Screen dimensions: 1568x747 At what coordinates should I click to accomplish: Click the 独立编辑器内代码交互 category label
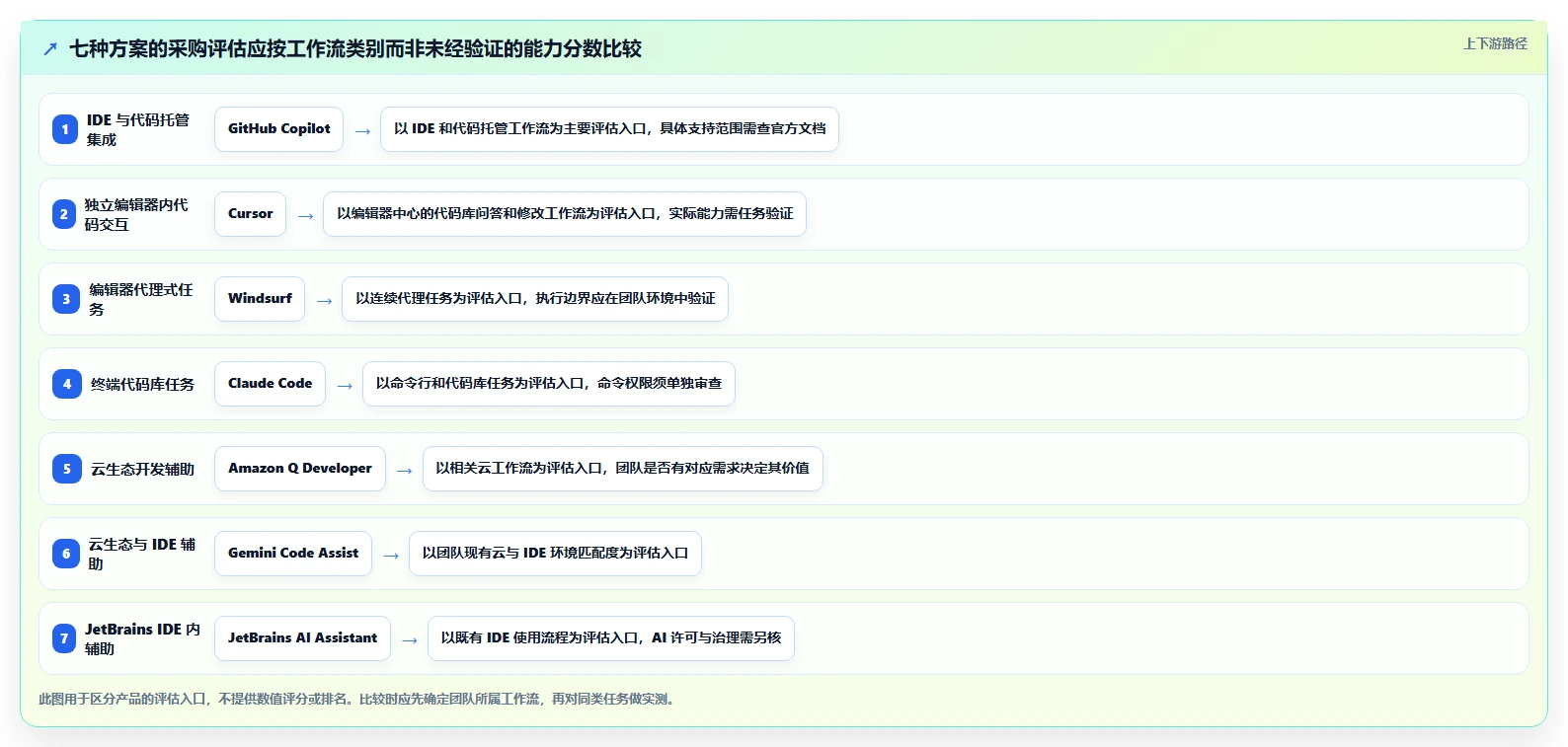coord(136,214)
